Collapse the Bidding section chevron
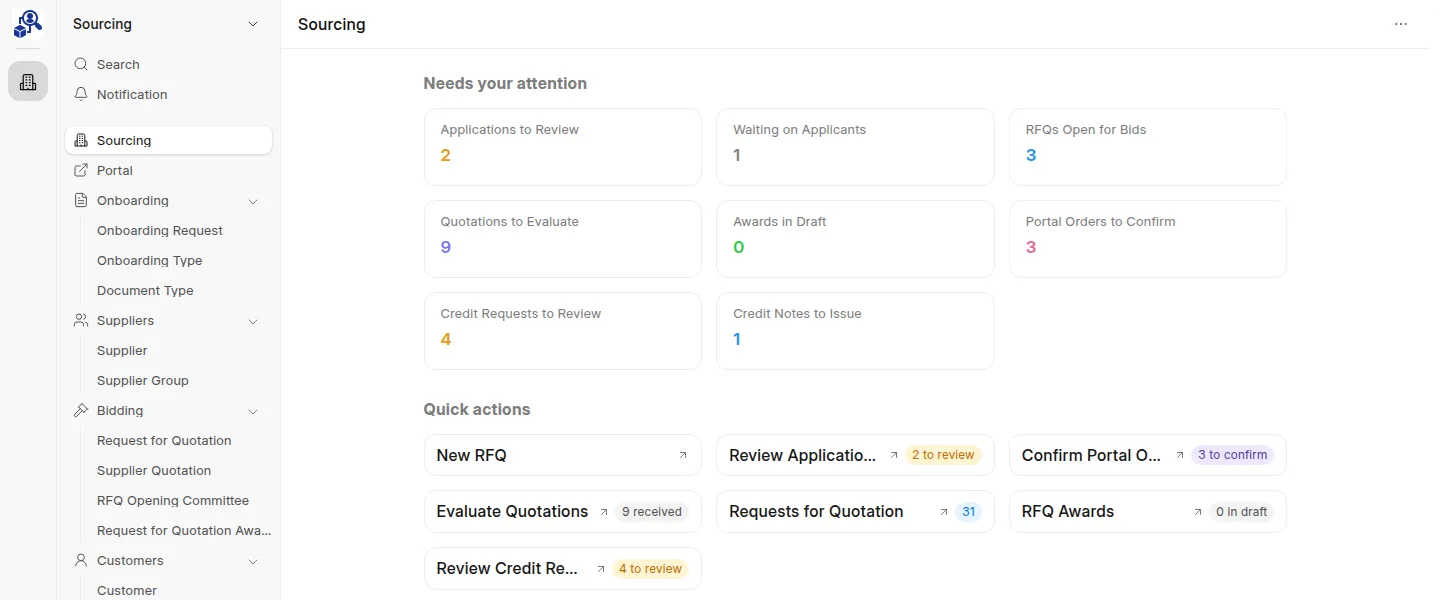This screenshot has width=1440, height=600. point(253,411)
